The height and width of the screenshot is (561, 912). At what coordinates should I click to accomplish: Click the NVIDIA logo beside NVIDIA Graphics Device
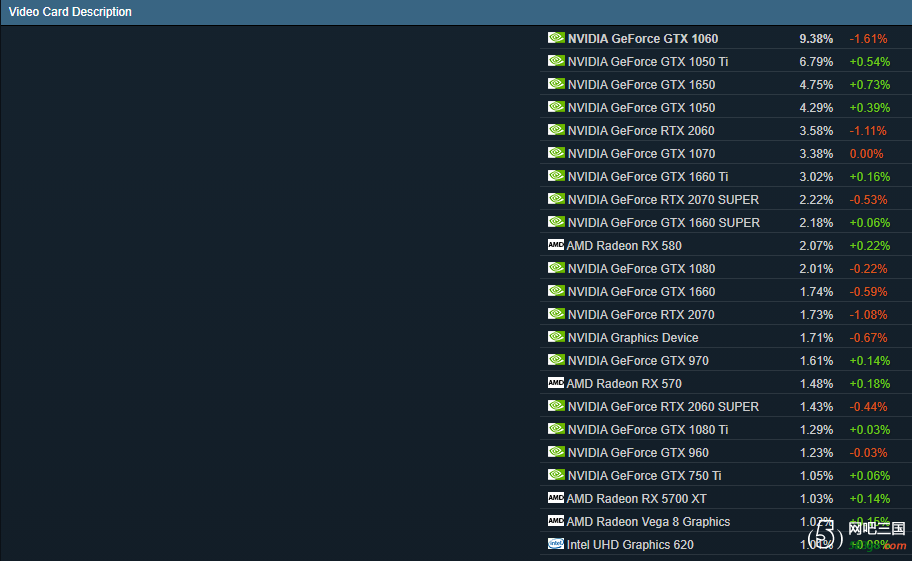[556, 337]
